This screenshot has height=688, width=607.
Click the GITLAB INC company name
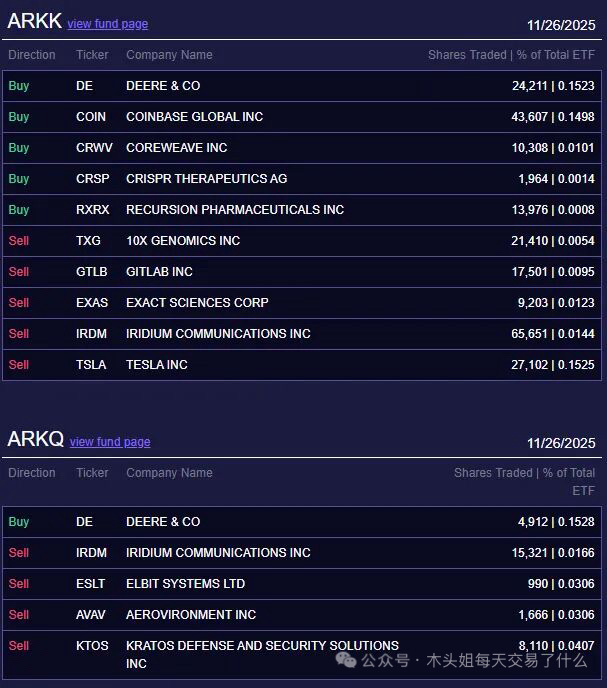point(159,272)
